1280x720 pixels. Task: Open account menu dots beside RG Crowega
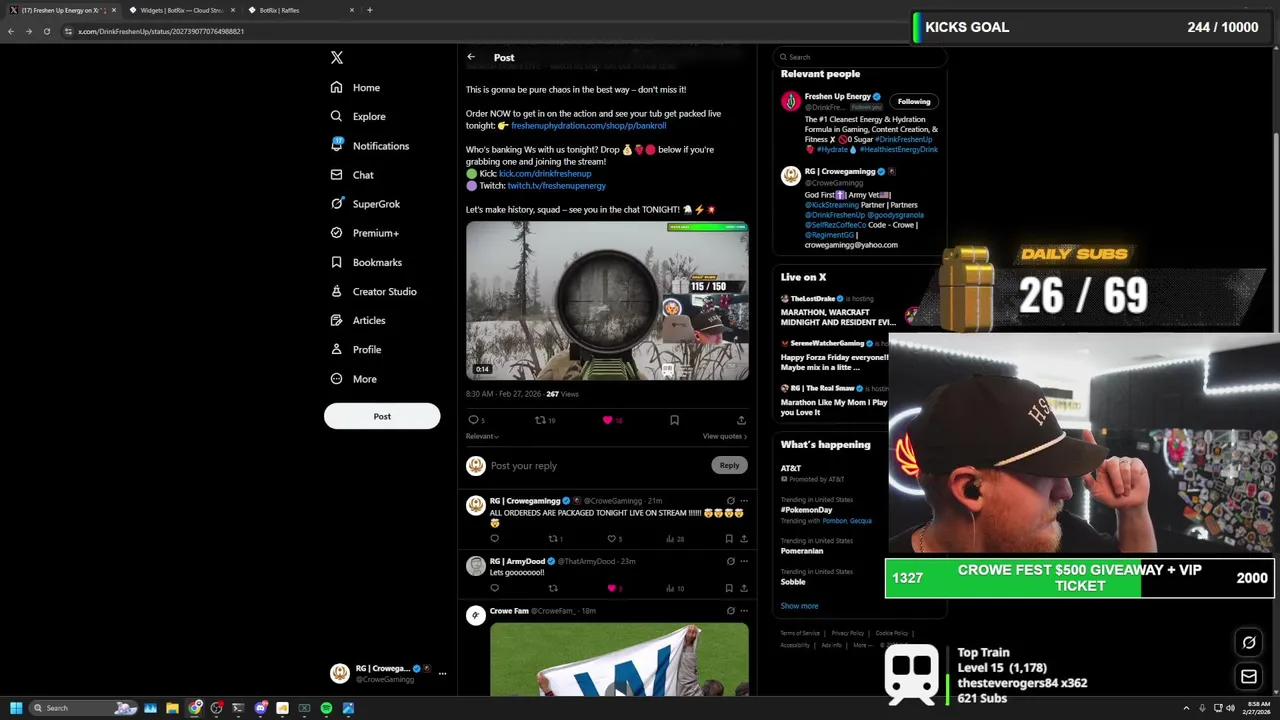point(442,673)
